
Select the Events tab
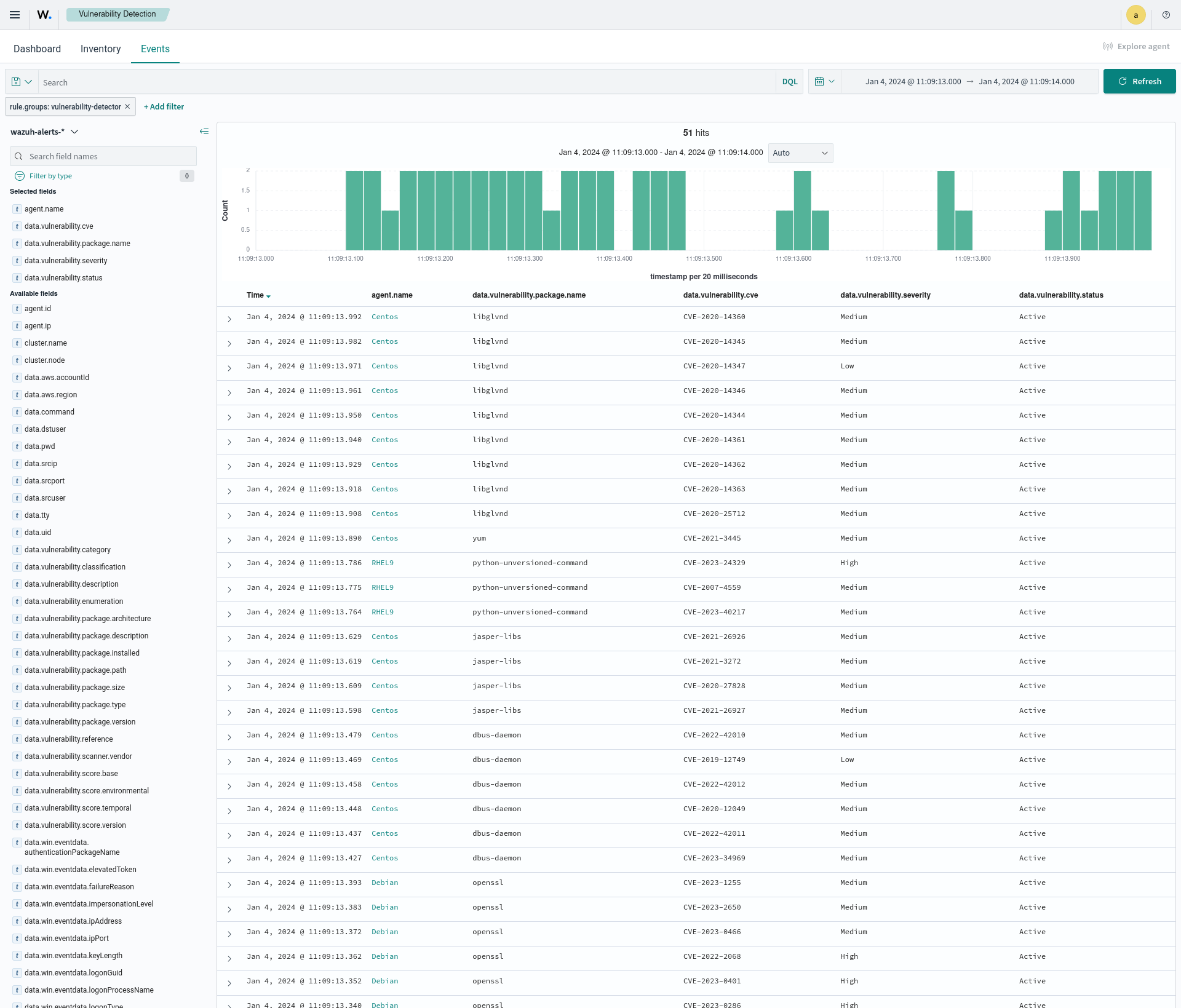point(155,49)
